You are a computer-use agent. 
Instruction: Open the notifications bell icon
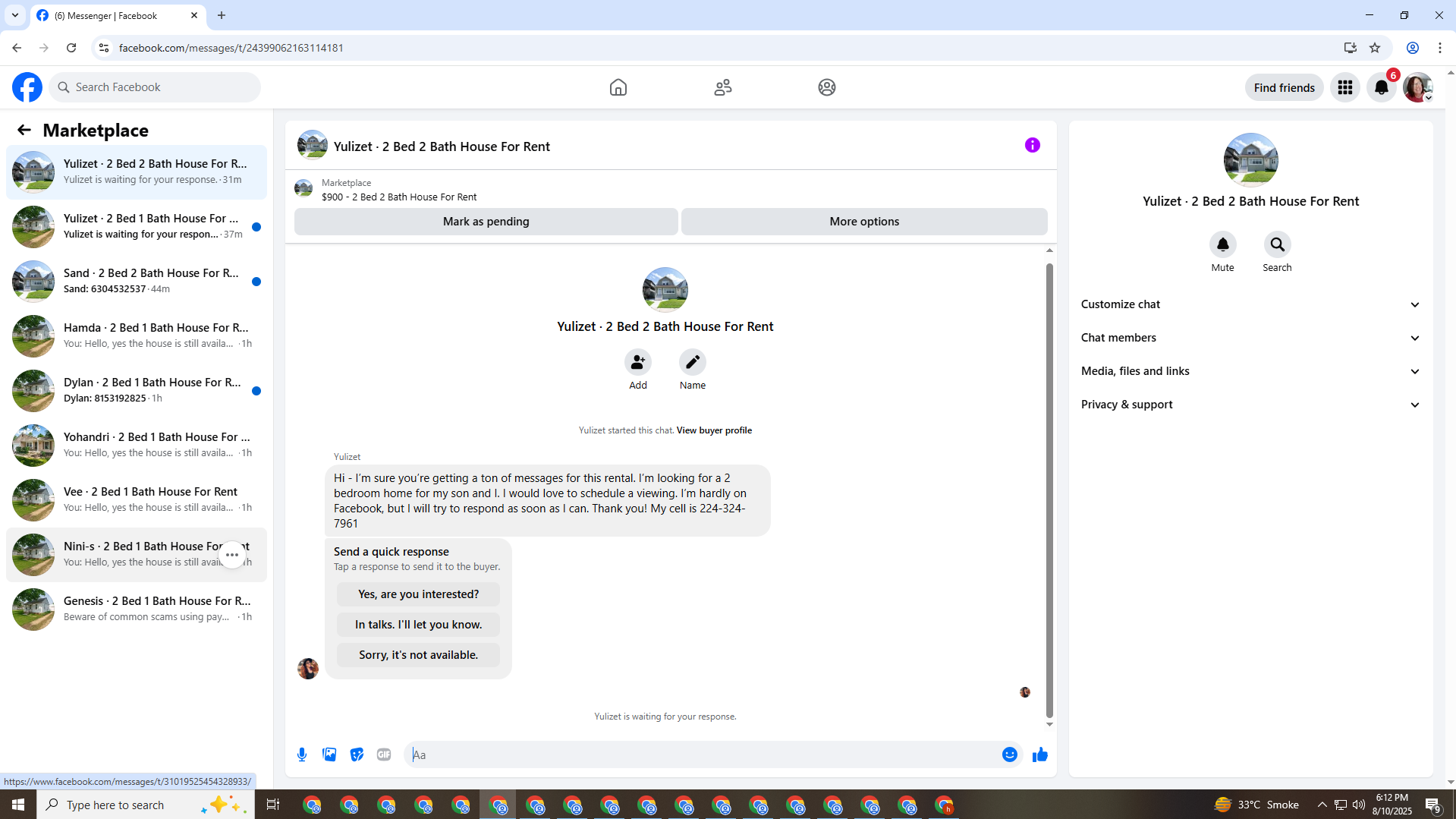pos(1382,87)
